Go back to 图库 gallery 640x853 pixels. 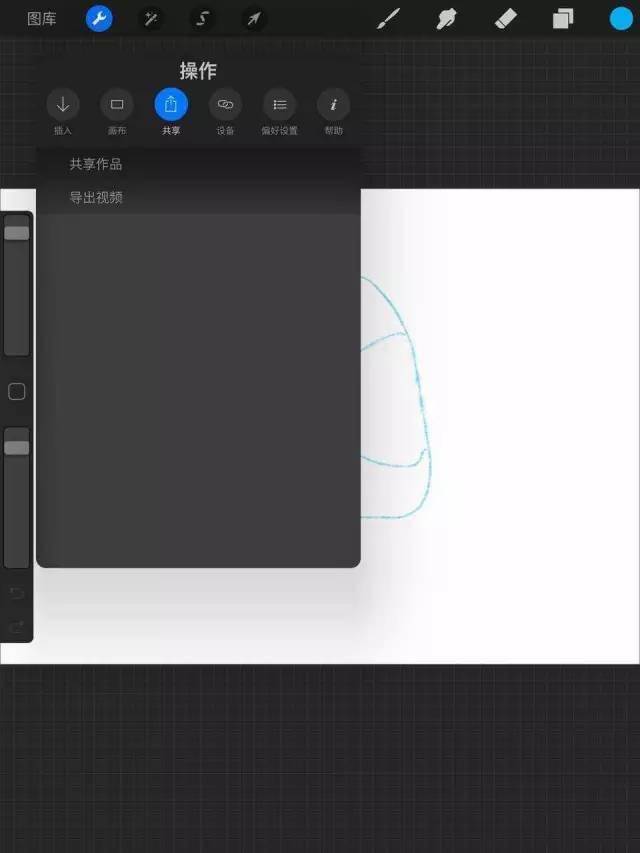(41, 20)
